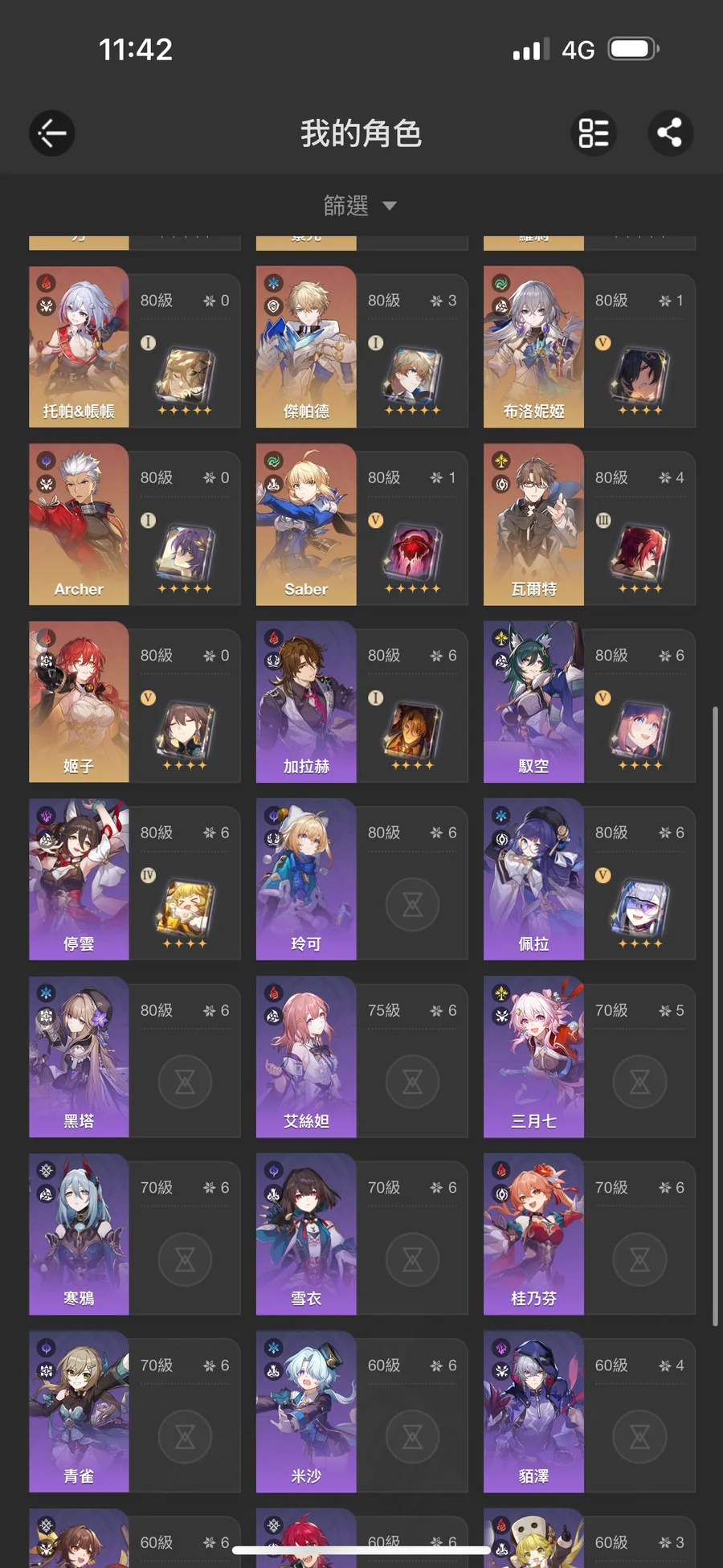The height and width of the screenshot is (1568, 723).
Task: Tap the empty light cone slot for 三月七
Action: (x=639, y=1082)
